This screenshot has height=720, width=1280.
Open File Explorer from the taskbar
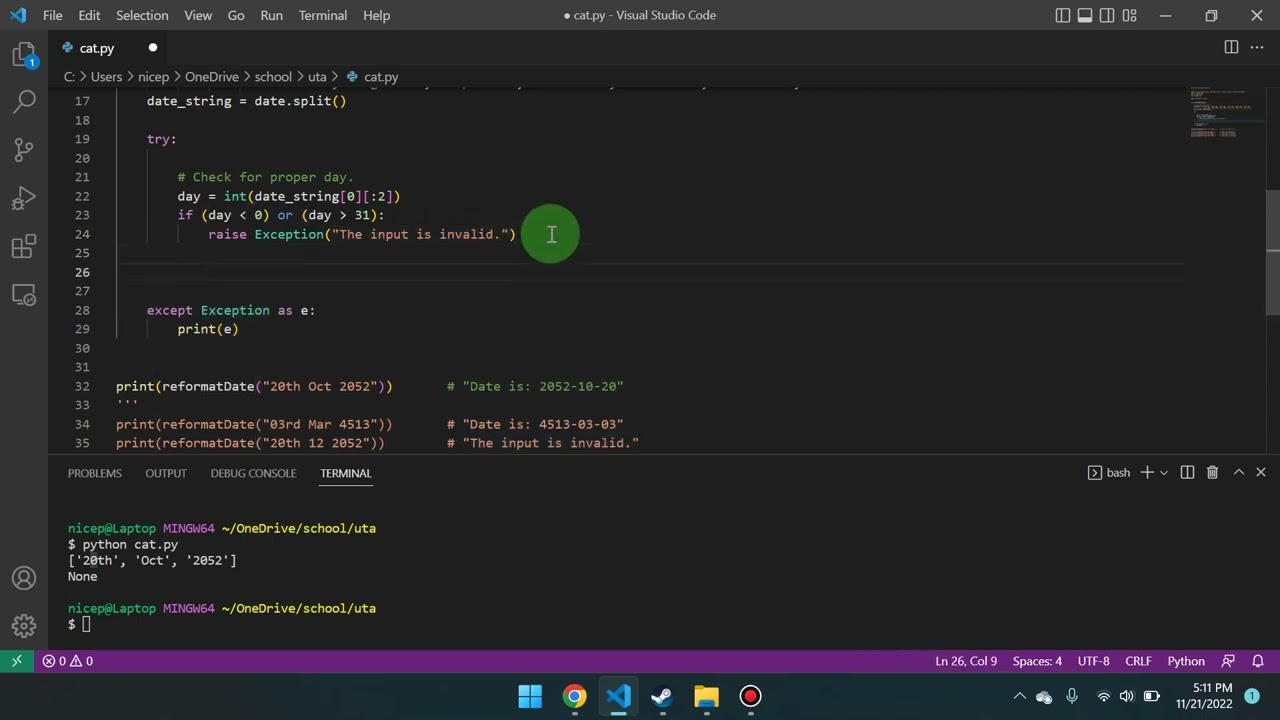click(706, 696)
